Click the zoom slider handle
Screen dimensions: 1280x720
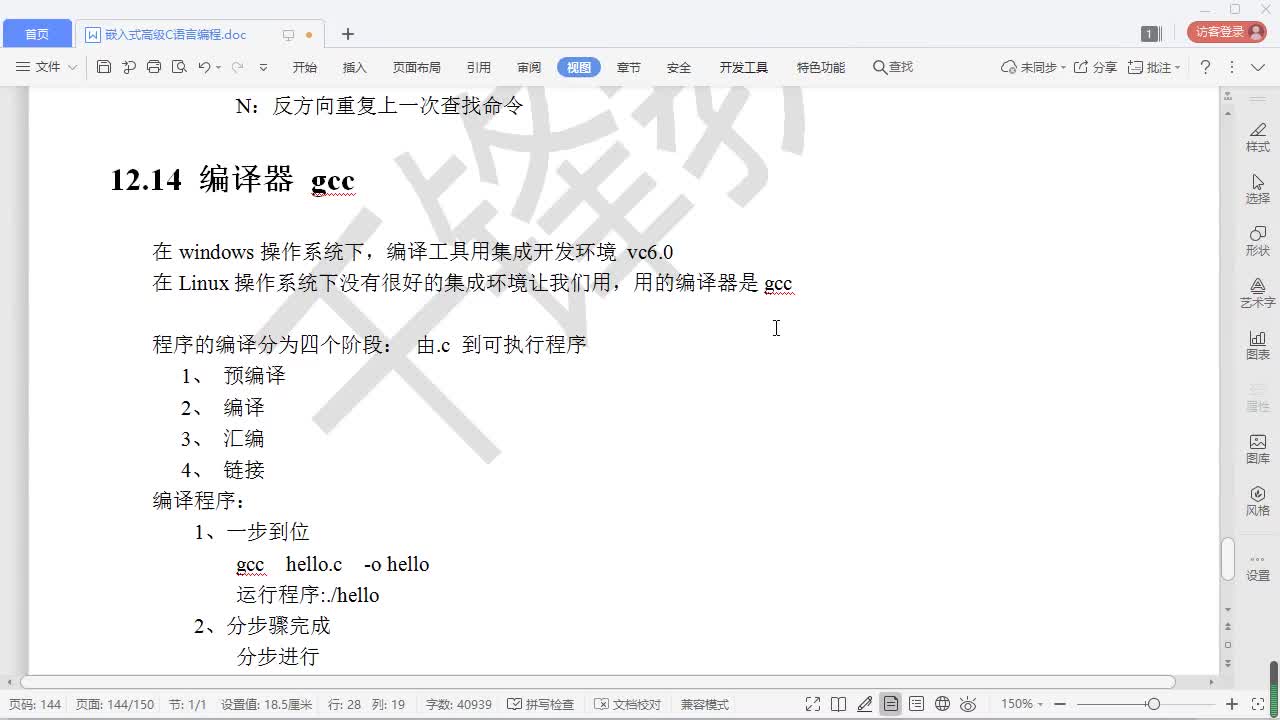[1153, 704]
